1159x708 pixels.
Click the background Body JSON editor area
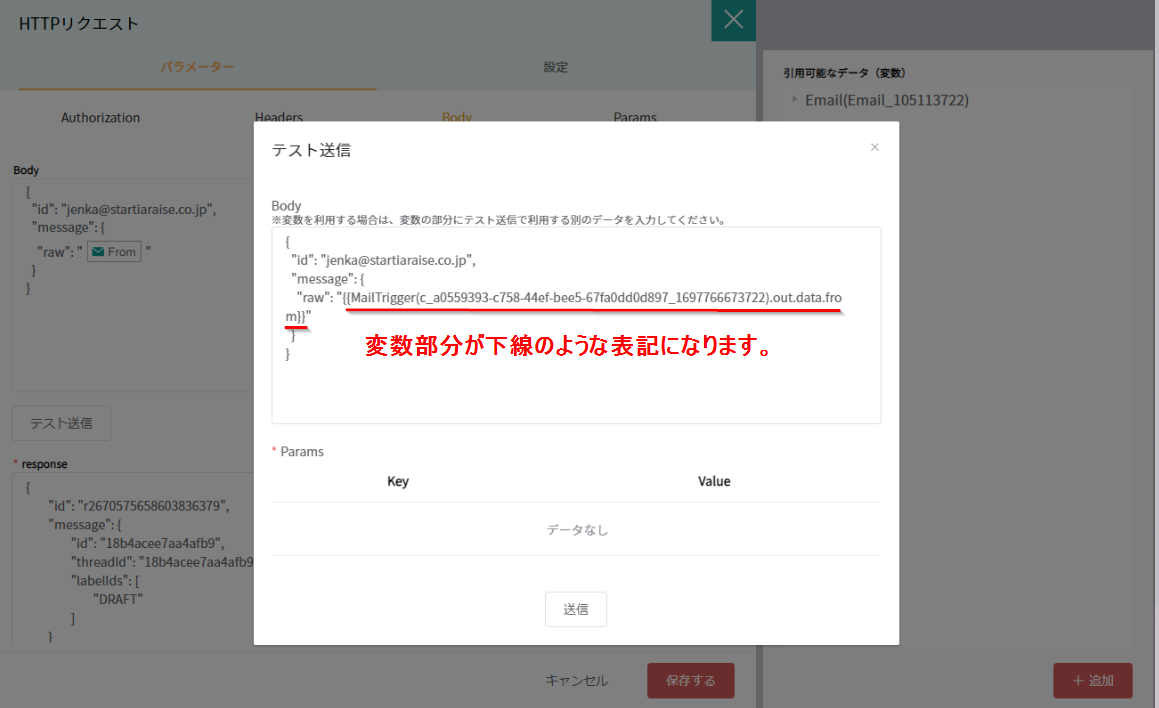(x=133, y=285)
